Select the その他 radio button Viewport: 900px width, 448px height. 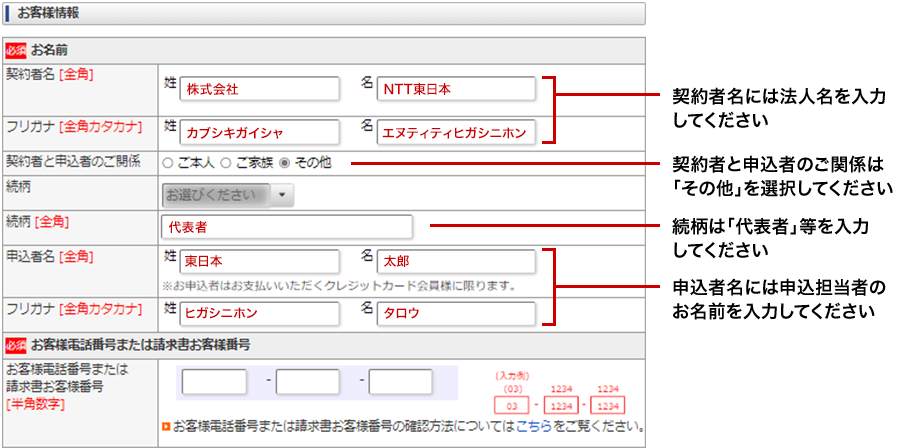click(285, 162)
